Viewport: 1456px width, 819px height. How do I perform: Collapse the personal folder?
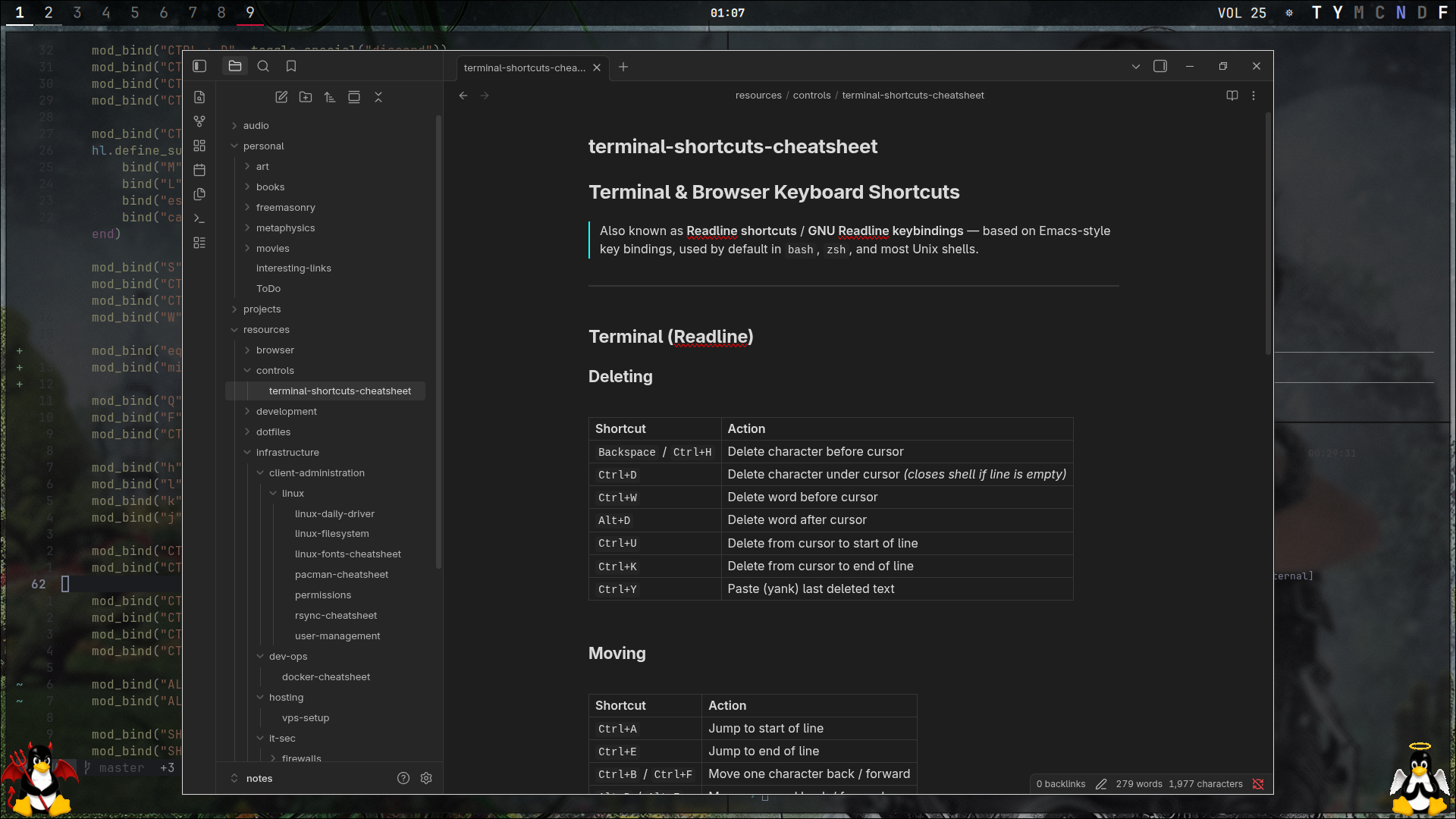pos(263,146)
